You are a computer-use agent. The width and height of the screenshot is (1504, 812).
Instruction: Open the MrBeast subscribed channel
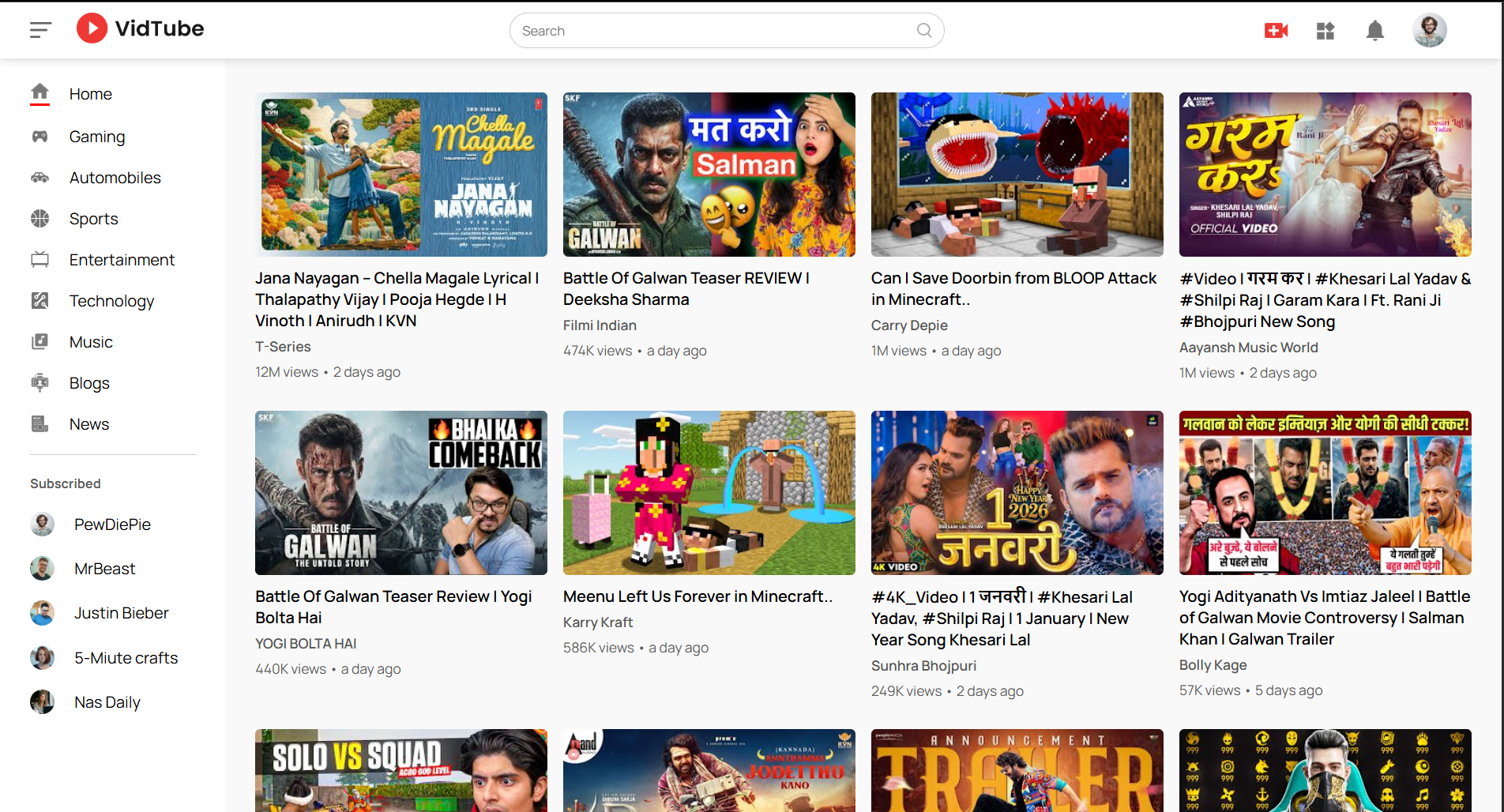pos(104,569)
